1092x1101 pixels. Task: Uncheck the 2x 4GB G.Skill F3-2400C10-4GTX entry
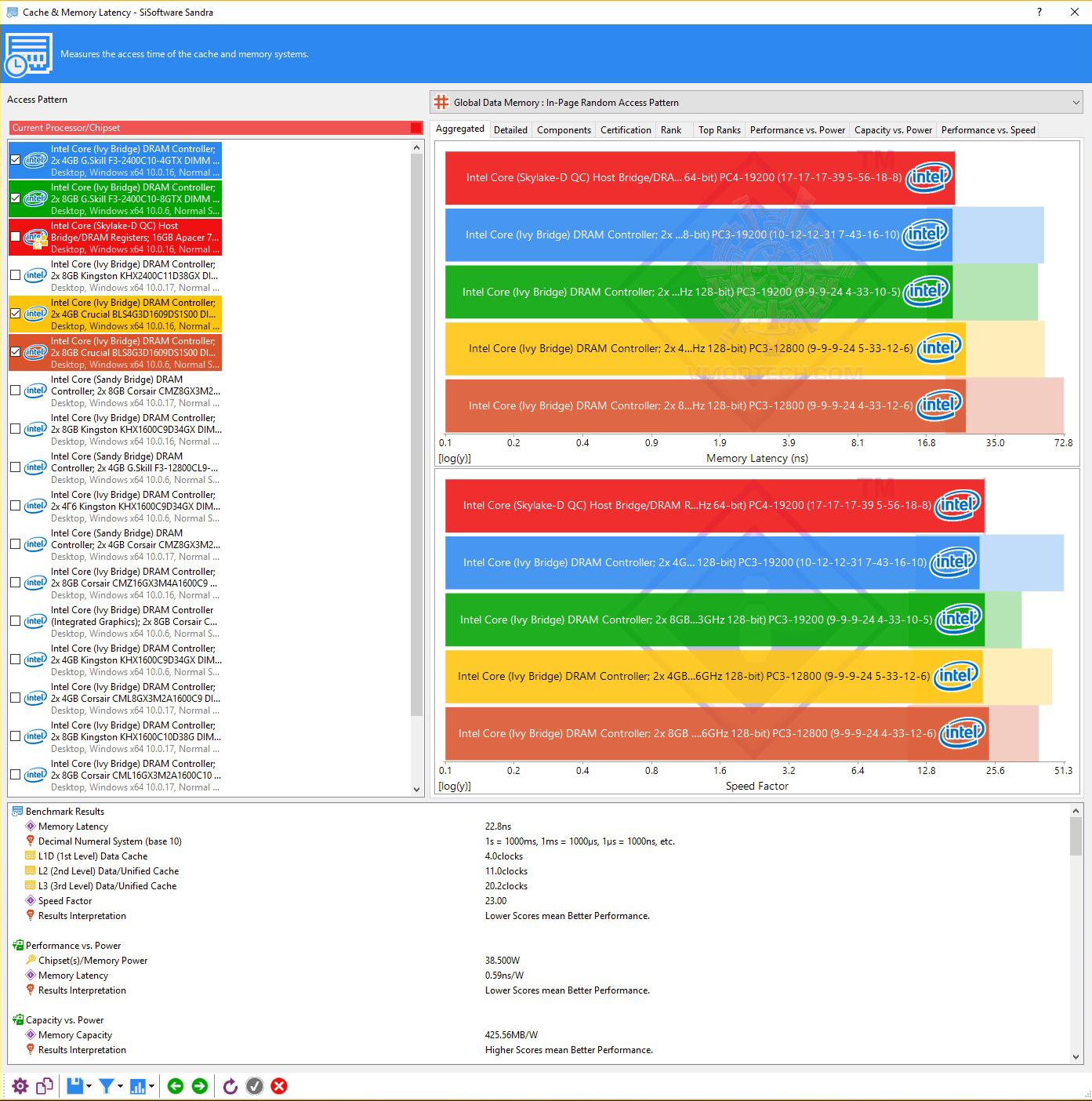[x=16, y=160]
